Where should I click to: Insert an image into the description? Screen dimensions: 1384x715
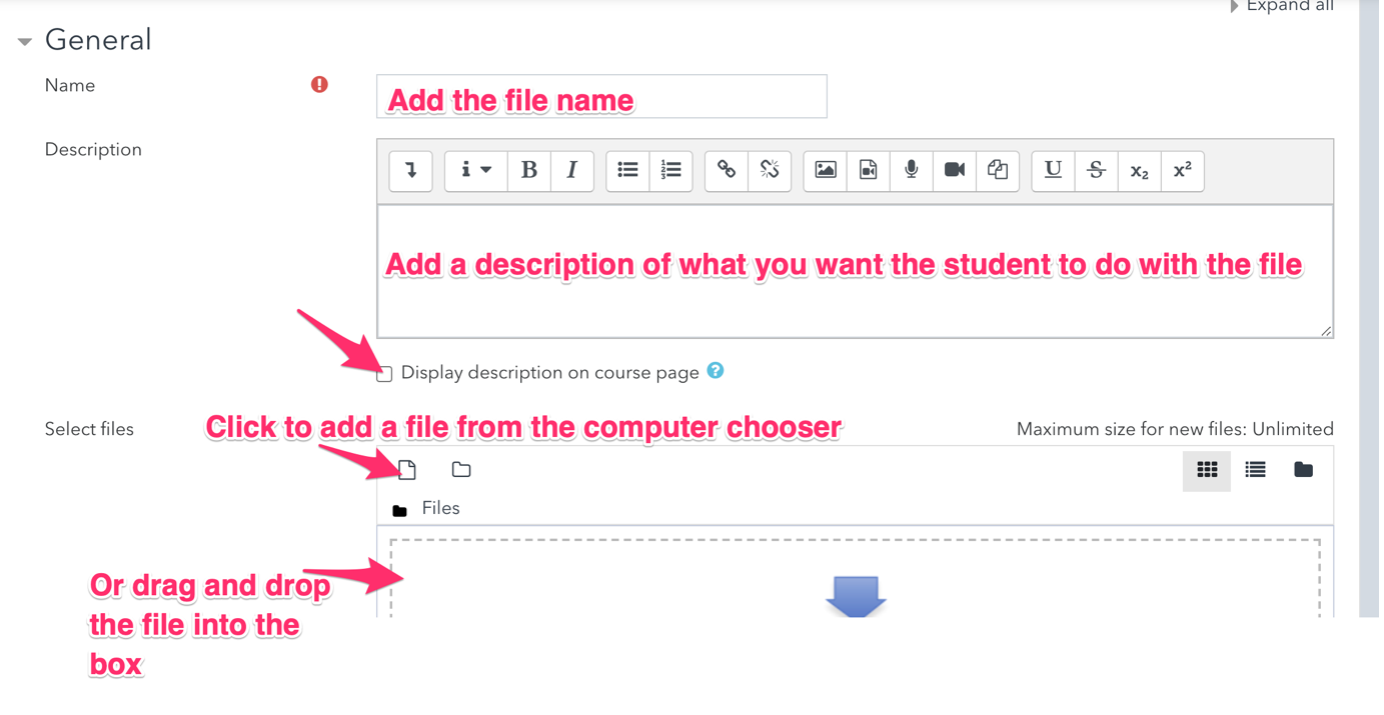click(825, 170)
